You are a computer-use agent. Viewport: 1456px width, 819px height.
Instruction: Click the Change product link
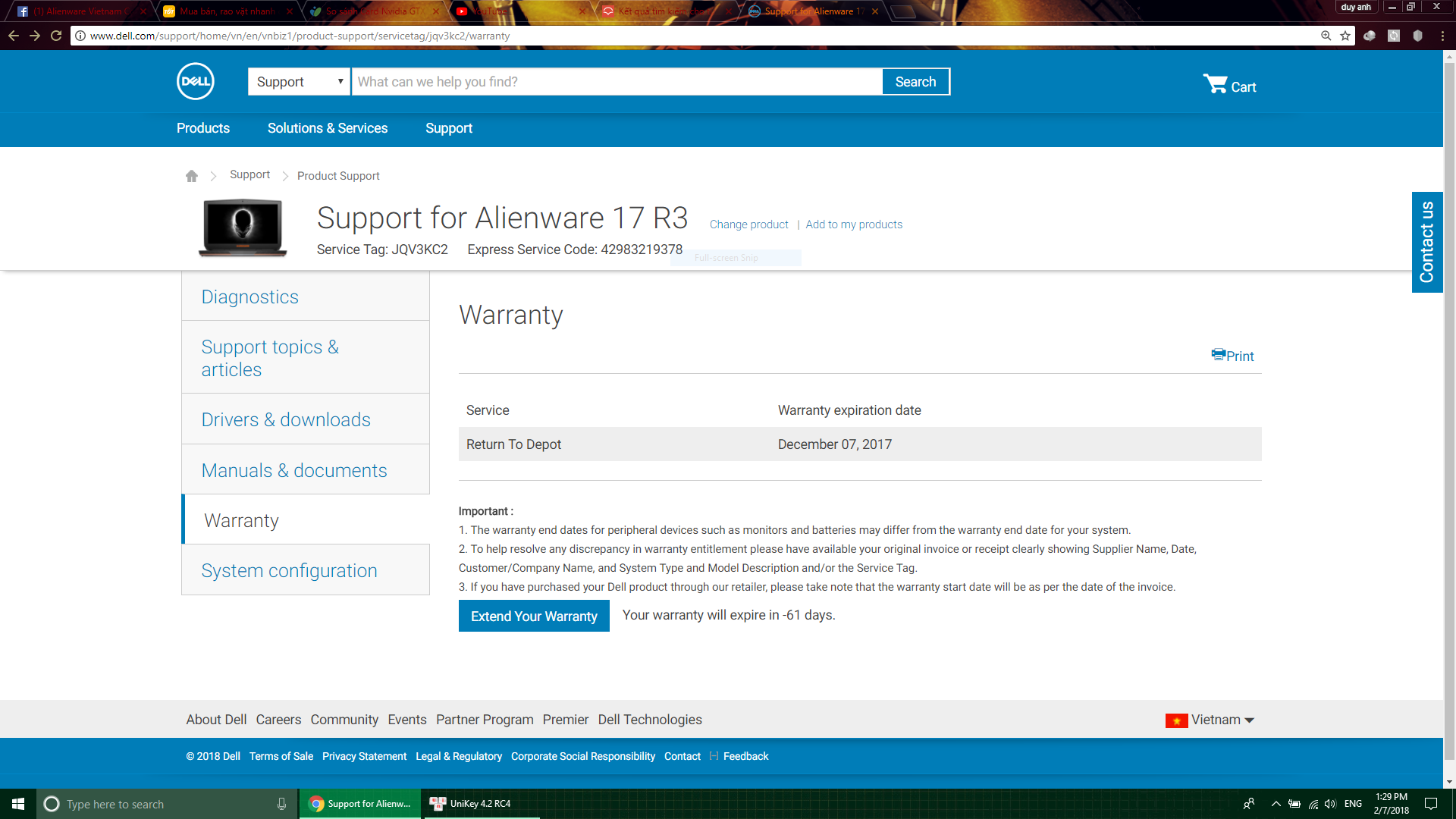pyautogui.click(x=748, y=224)
